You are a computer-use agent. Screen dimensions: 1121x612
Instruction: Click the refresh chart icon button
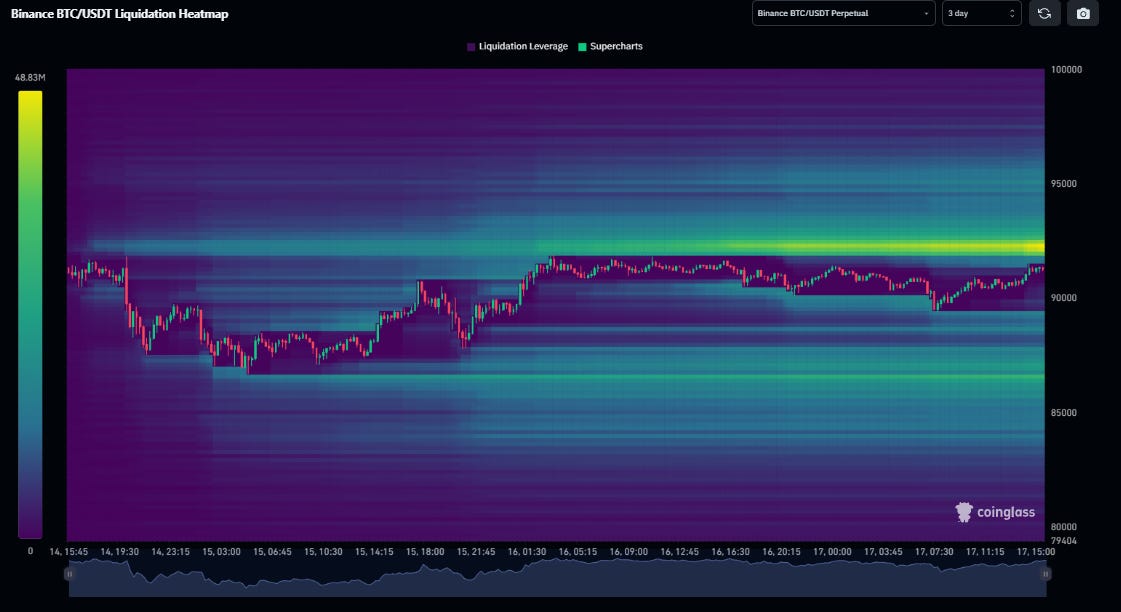pos(1044,14)
